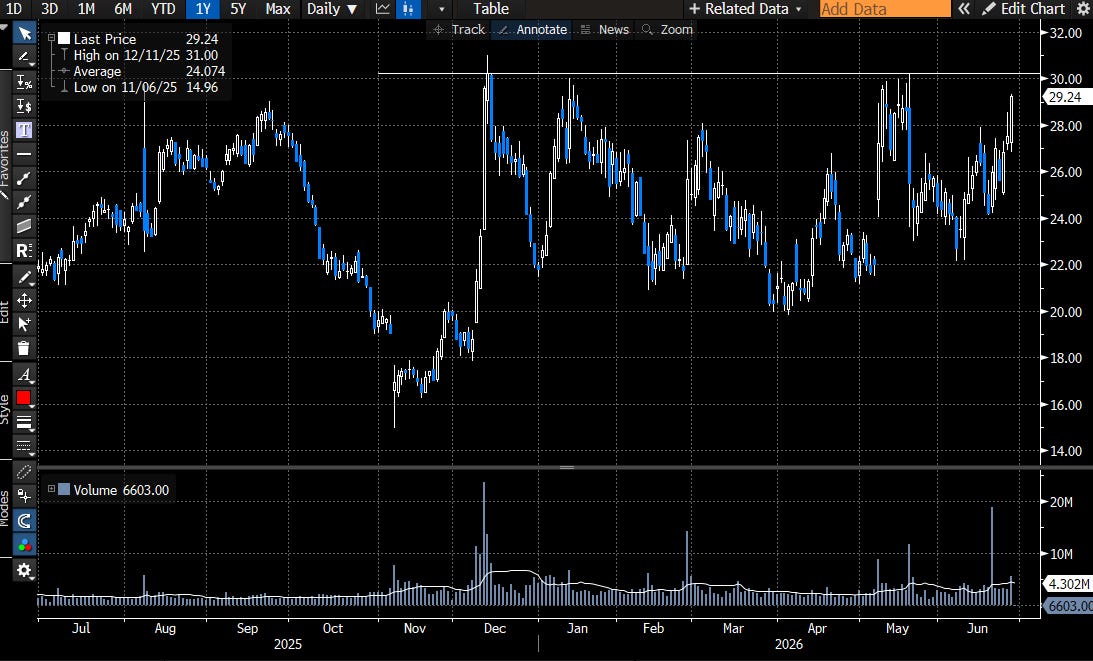Image resolution: width=1093 pixels, height=661 pixels.
Task: Switch to candlestick chart type
Action: pos(408,9)
